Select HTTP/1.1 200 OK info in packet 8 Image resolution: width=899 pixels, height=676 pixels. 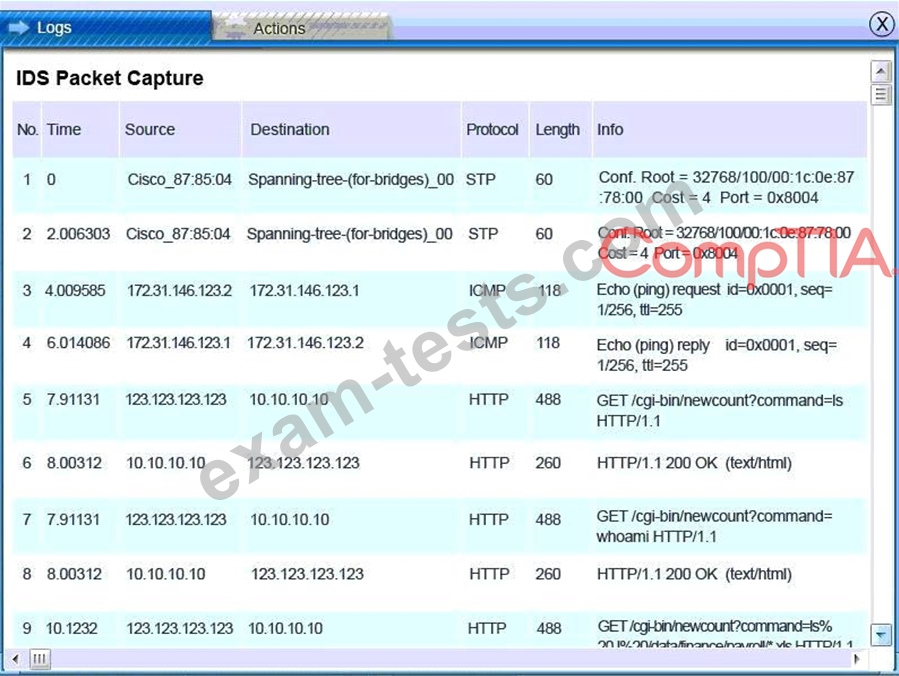pyautogui.click(x=694, y=574)
